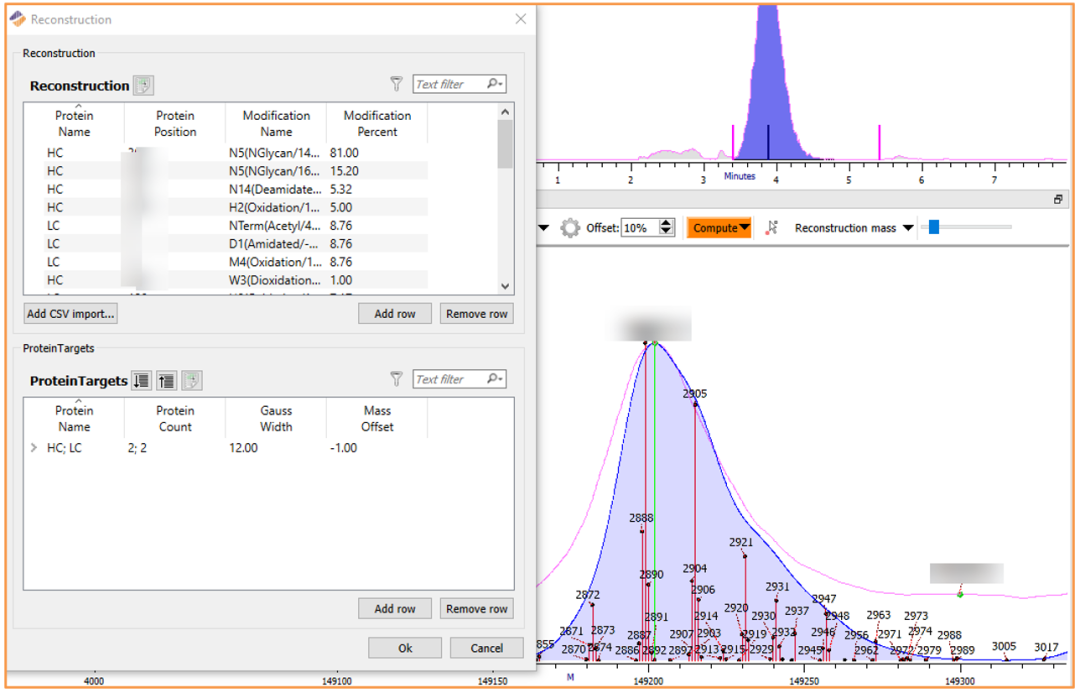Click Remove row under ProteinTargets table
The image size is (1080, 693).
point(477,609)
